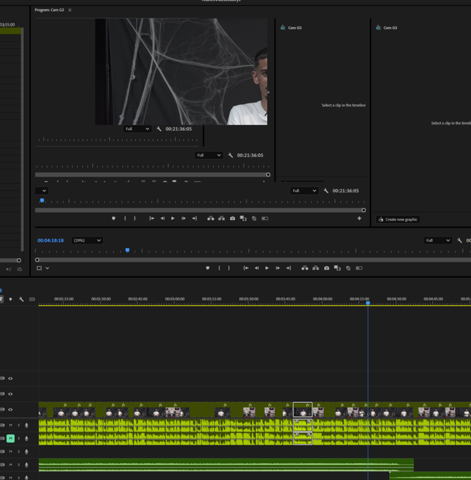Image resolution: width=471 pixels, height=480 pixels.
Task: Click the Create new graphic button
Action: pyautogui.click(x=398, y=219)
